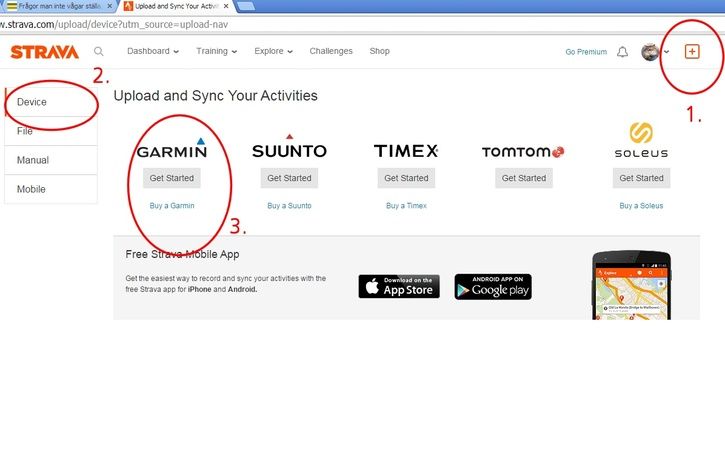The image size is (725, 456).
Task: Click Download on the App Store badge
Action: [x=399, y=286]
